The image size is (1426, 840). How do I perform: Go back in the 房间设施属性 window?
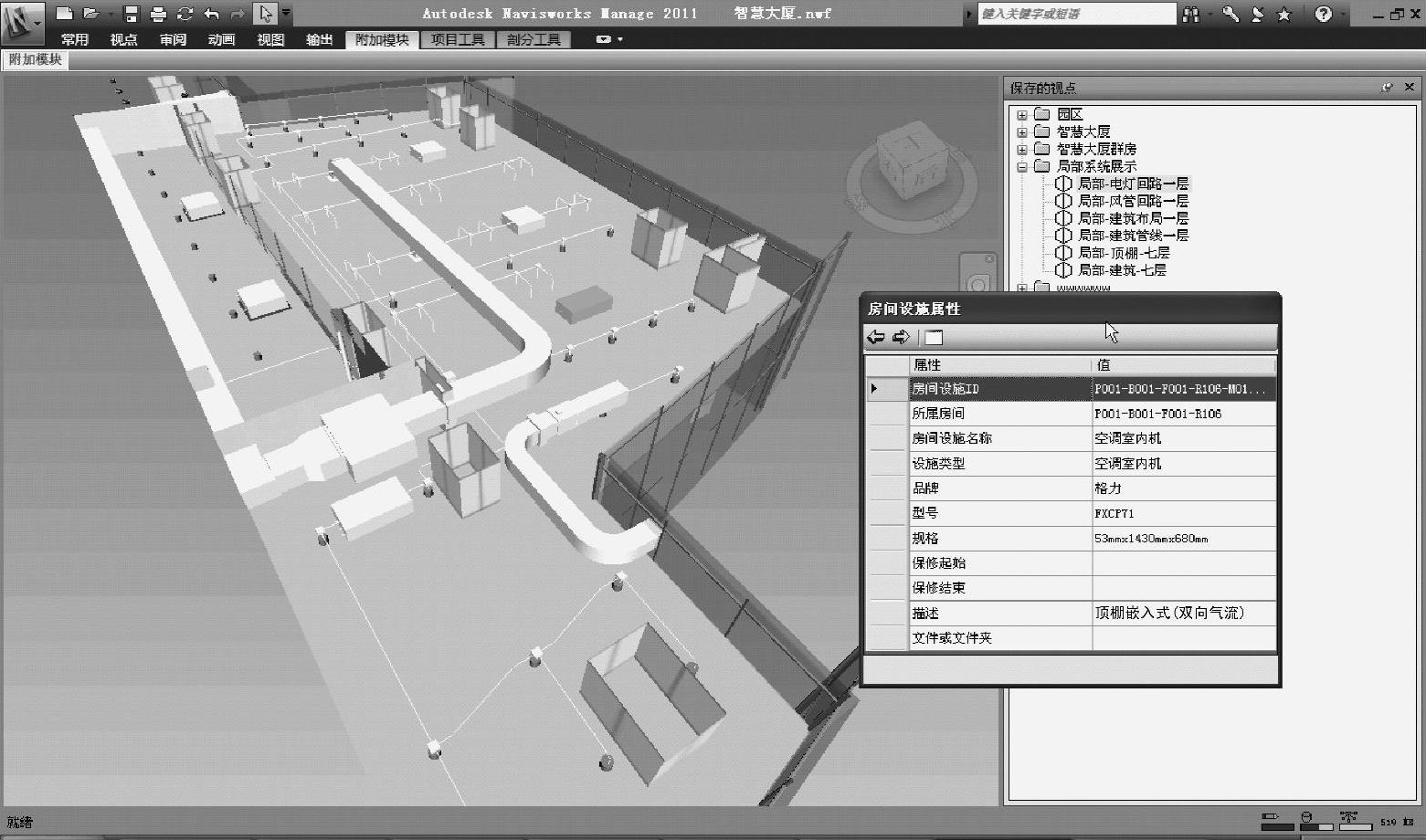[x=876, y=338]
